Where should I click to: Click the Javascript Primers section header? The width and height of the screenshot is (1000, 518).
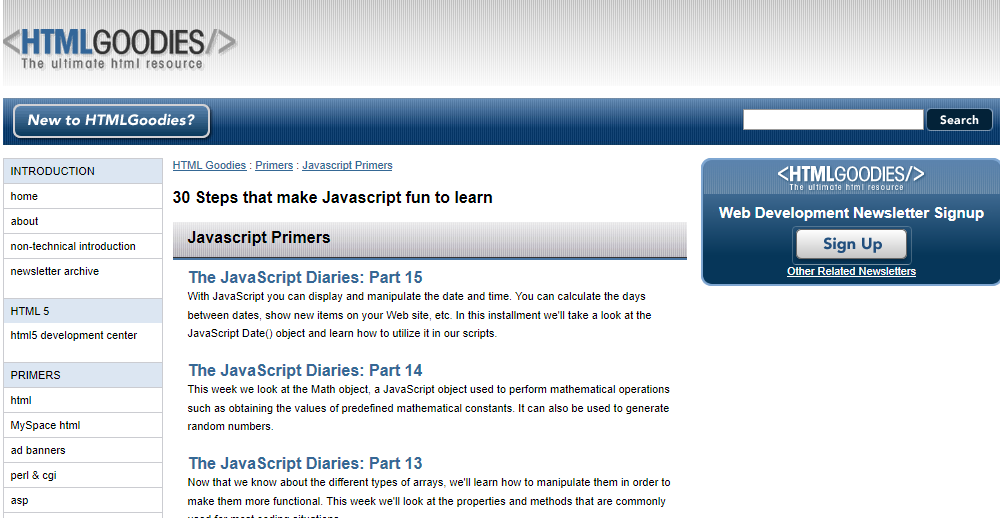click(430, 240)
